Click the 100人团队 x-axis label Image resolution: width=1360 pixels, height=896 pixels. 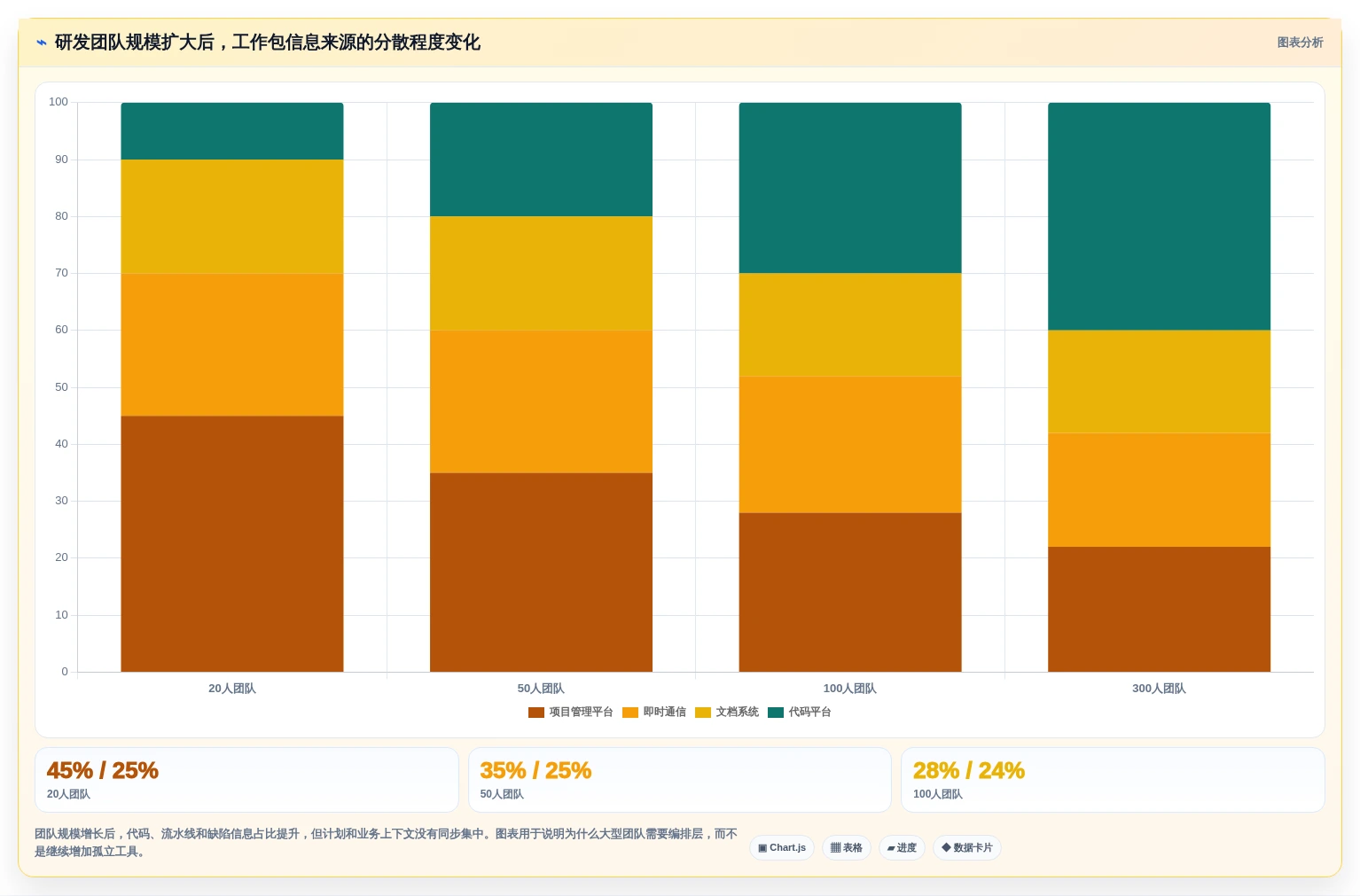click(x=850, y=689)
